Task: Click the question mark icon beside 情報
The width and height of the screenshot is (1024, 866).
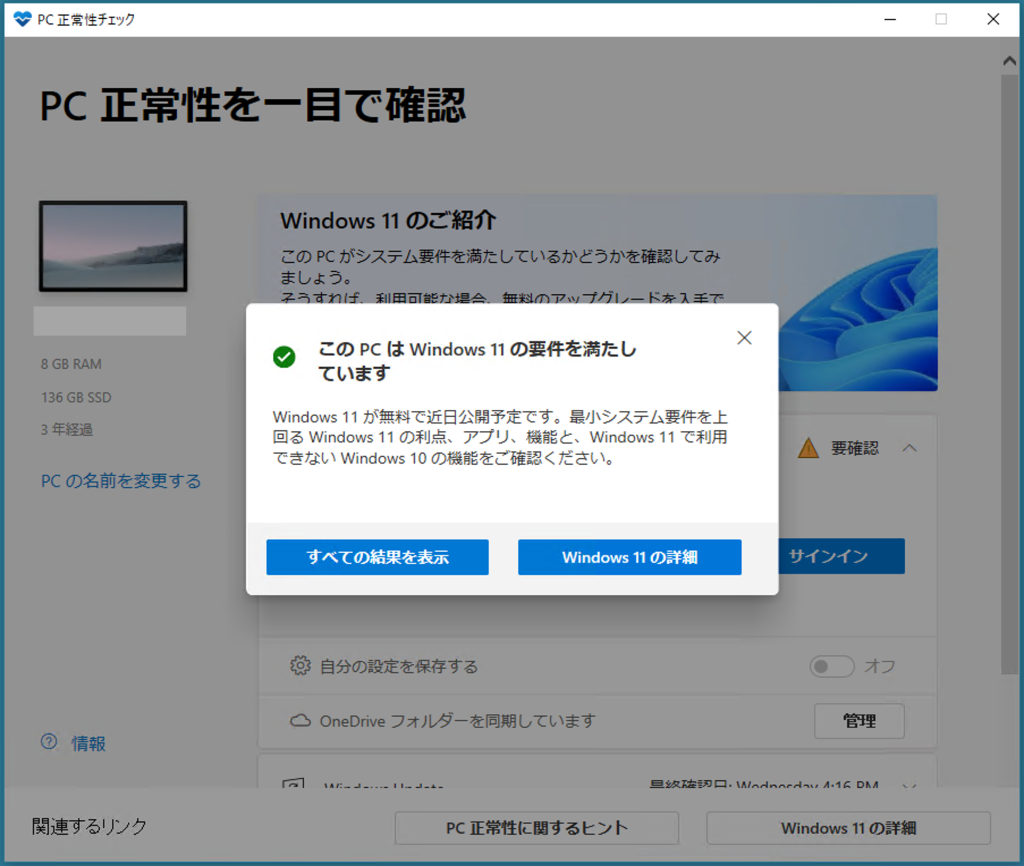Action: click(49, 741)
